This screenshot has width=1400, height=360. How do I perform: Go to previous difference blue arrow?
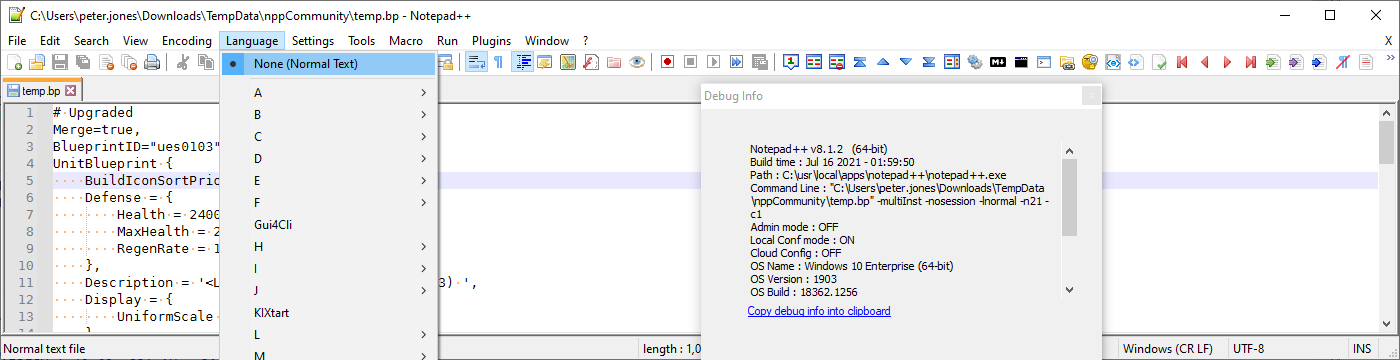[883, 62]
